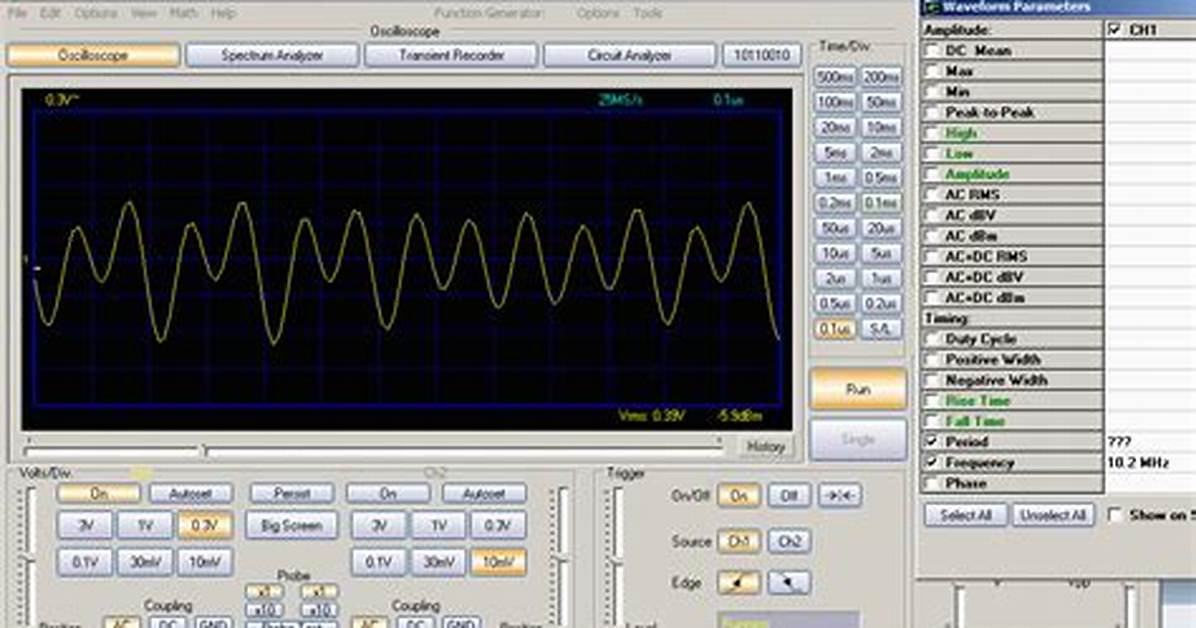Set time base to 2us
Screen dimensions: 1196x628
click(x=834, y=279)
